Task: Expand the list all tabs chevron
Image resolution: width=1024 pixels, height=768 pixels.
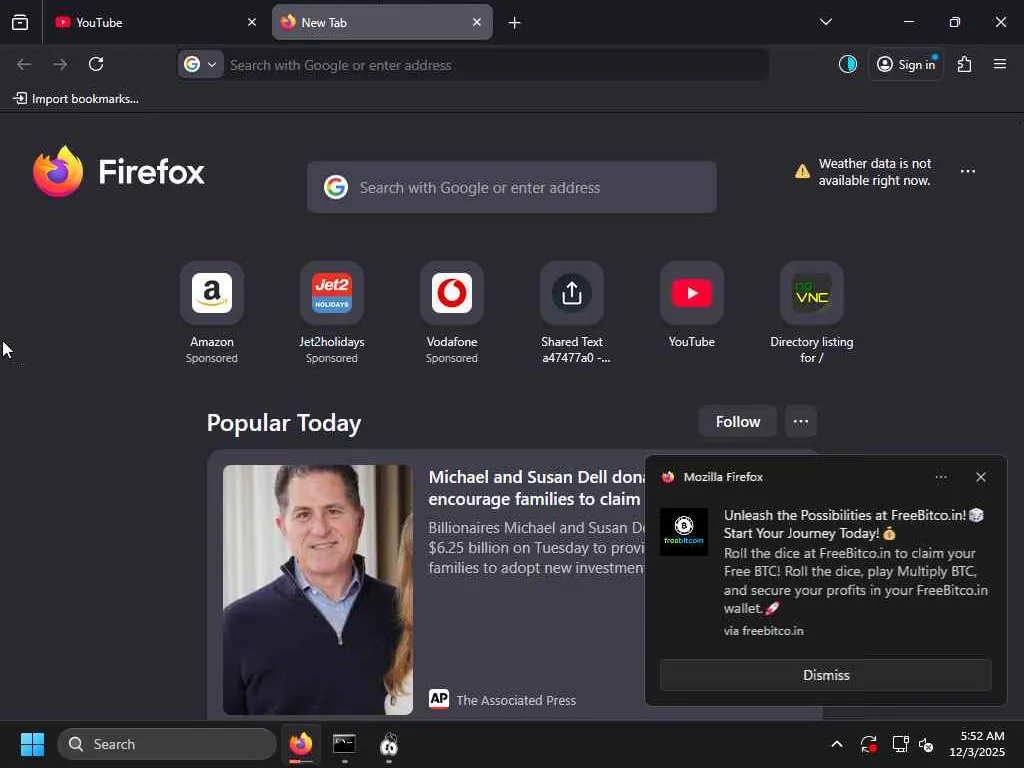Action: (826, 22)
